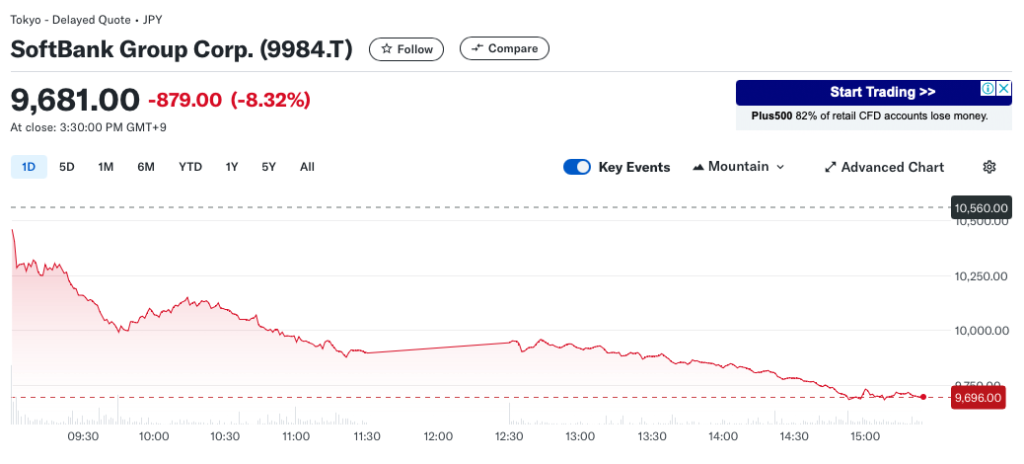The image size is (1024, 464).
Task: Select the 1Y time range
Action: (x=232, y=167)
